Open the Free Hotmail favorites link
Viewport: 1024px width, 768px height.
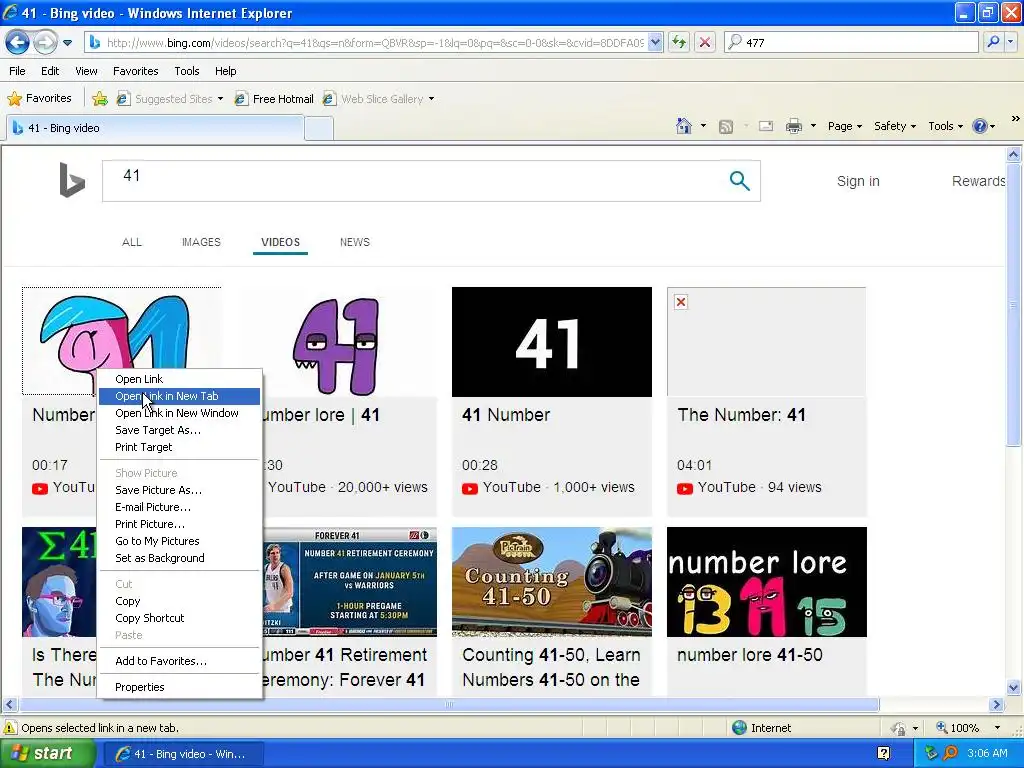pyautogui.click(x=274, y=99)
